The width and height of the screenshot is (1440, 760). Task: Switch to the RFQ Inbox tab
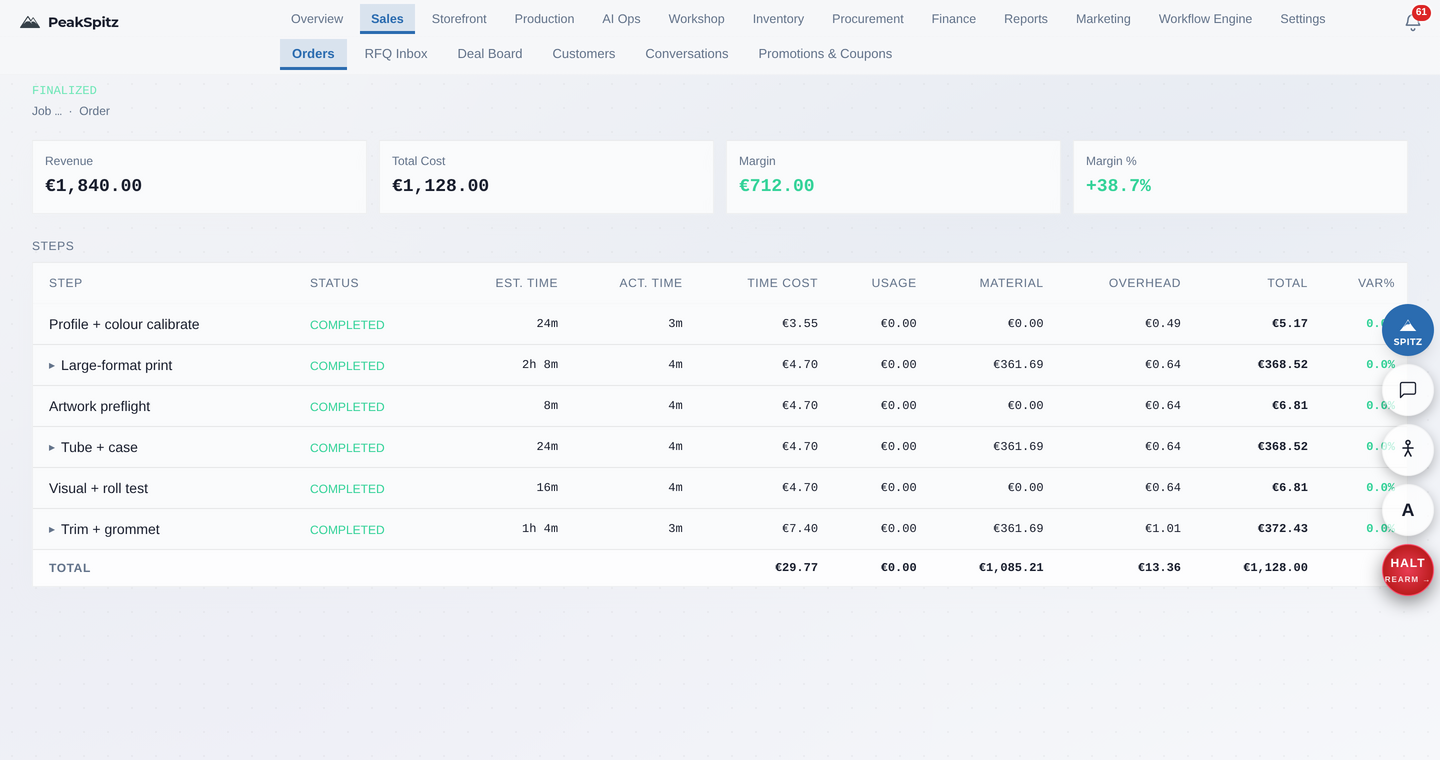click(x=396, y=54)
